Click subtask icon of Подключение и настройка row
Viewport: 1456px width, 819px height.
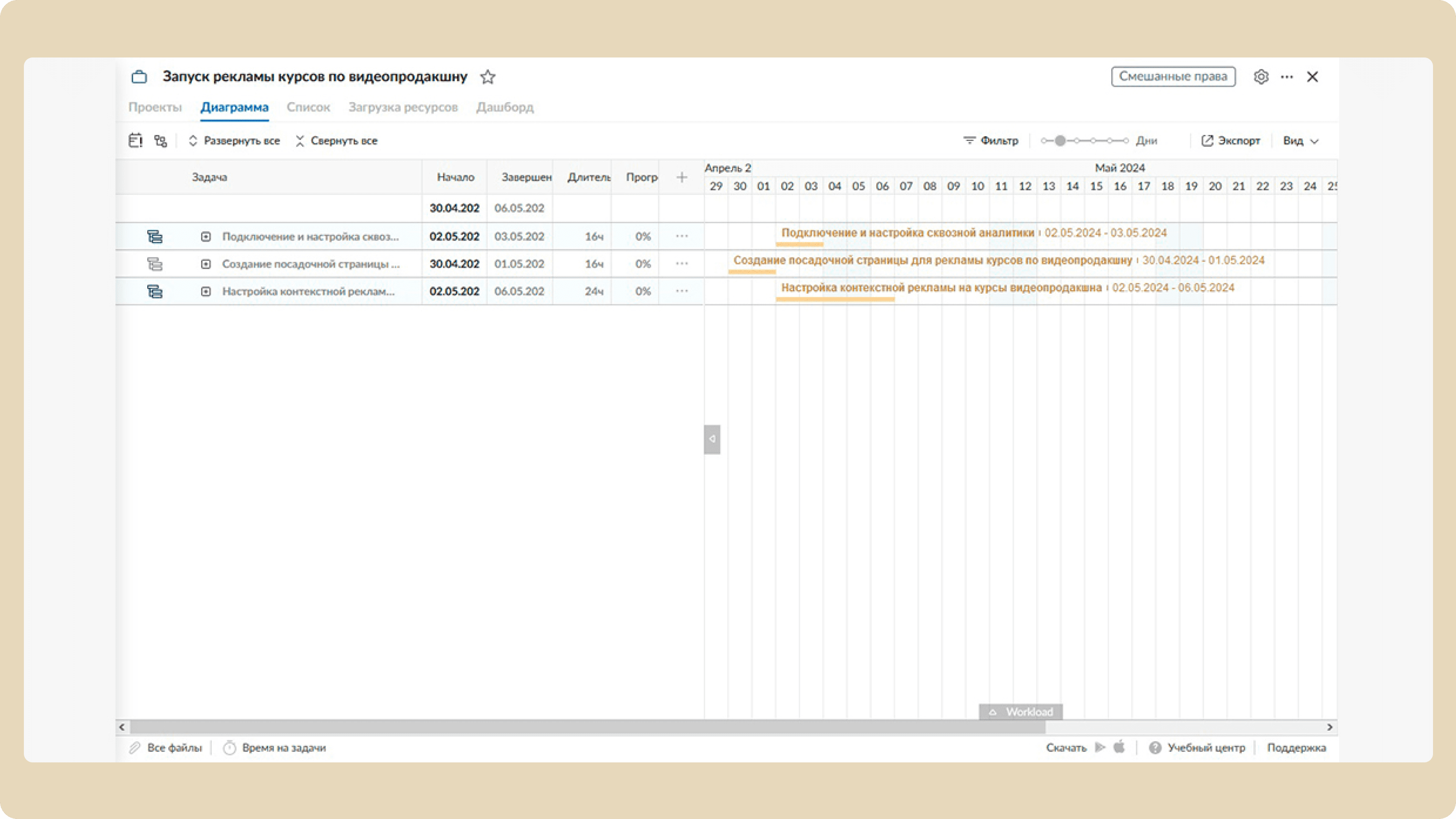[155, 237]
